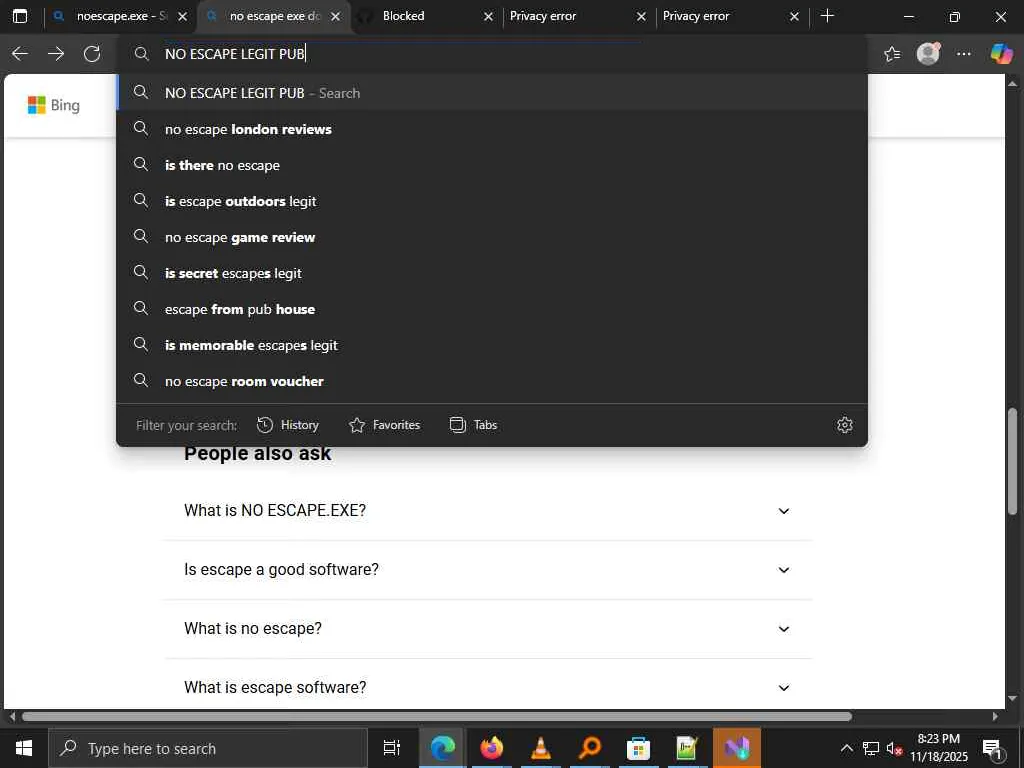Open Settings and more ellipsis menu
The height and width of the screenshot is (768, 1024).
pyautogui.click(x=964, y=54)
